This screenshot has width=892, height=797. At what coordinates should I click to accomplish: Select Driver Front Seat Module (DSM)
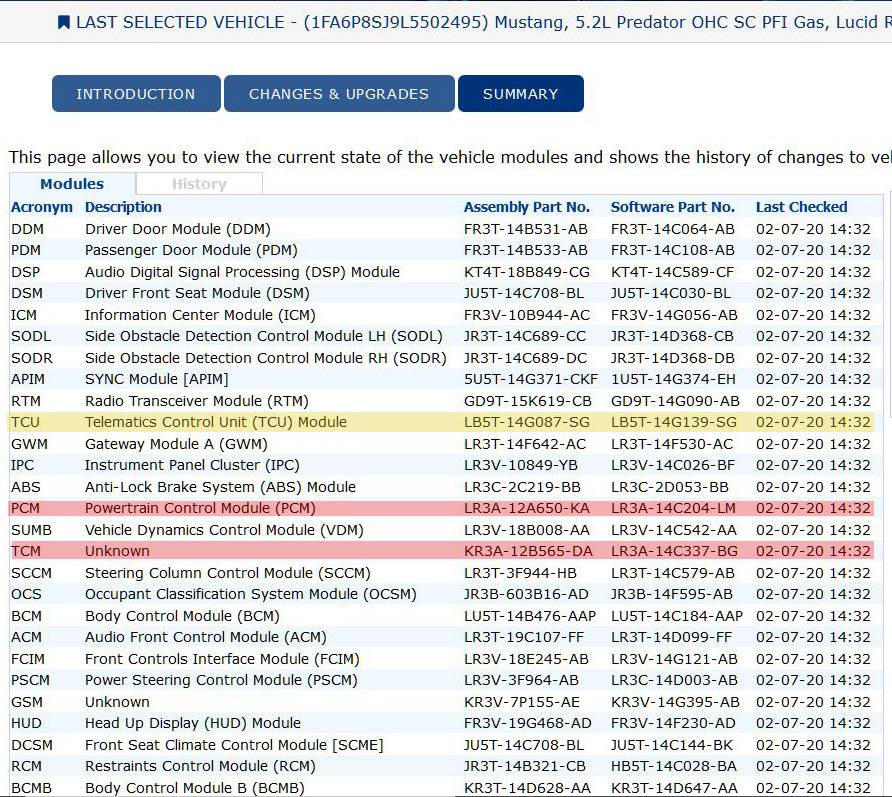pos(197,294)
